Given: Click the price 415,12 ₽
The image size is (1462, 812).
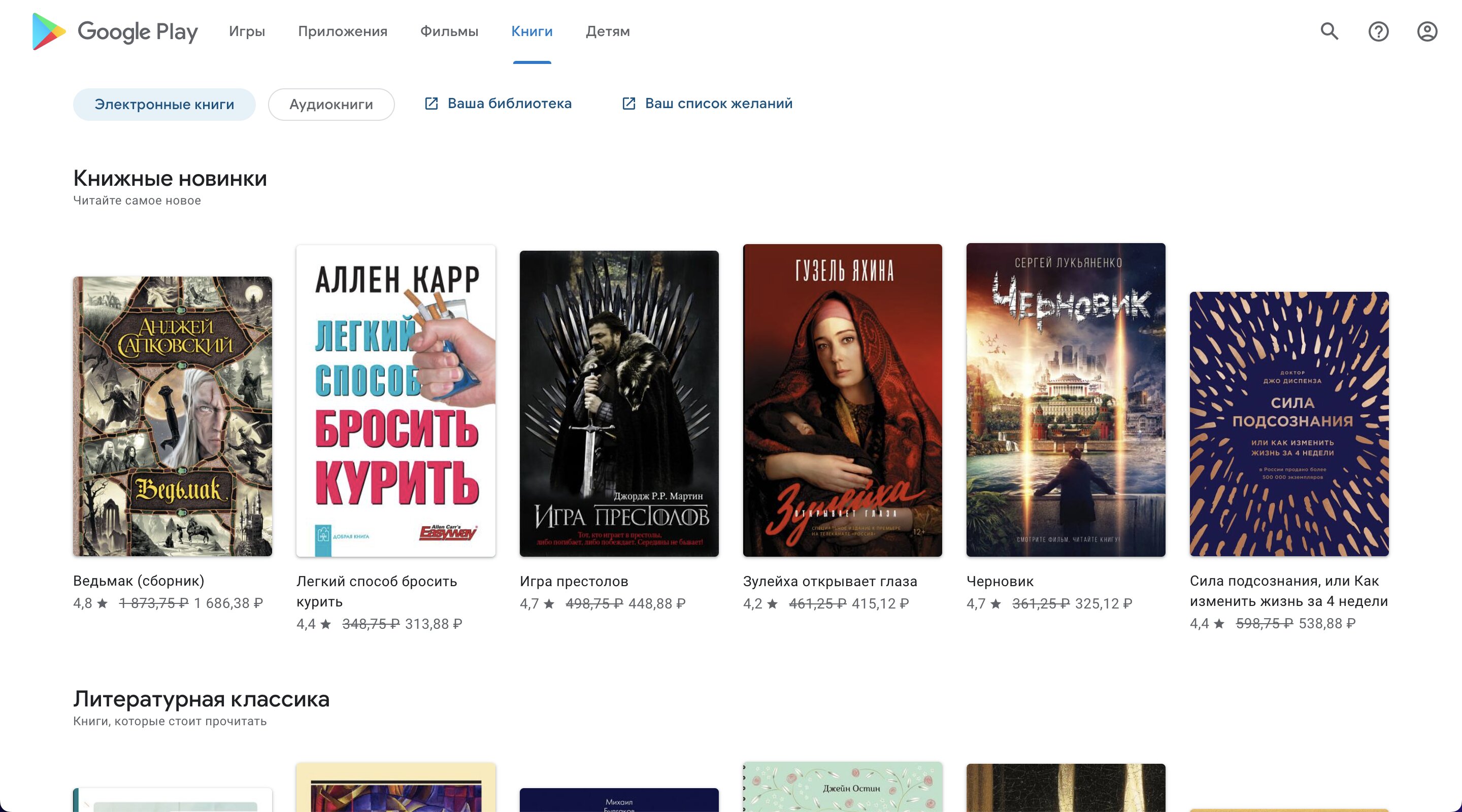Looking at the screenshot, I should click(880, 603).
